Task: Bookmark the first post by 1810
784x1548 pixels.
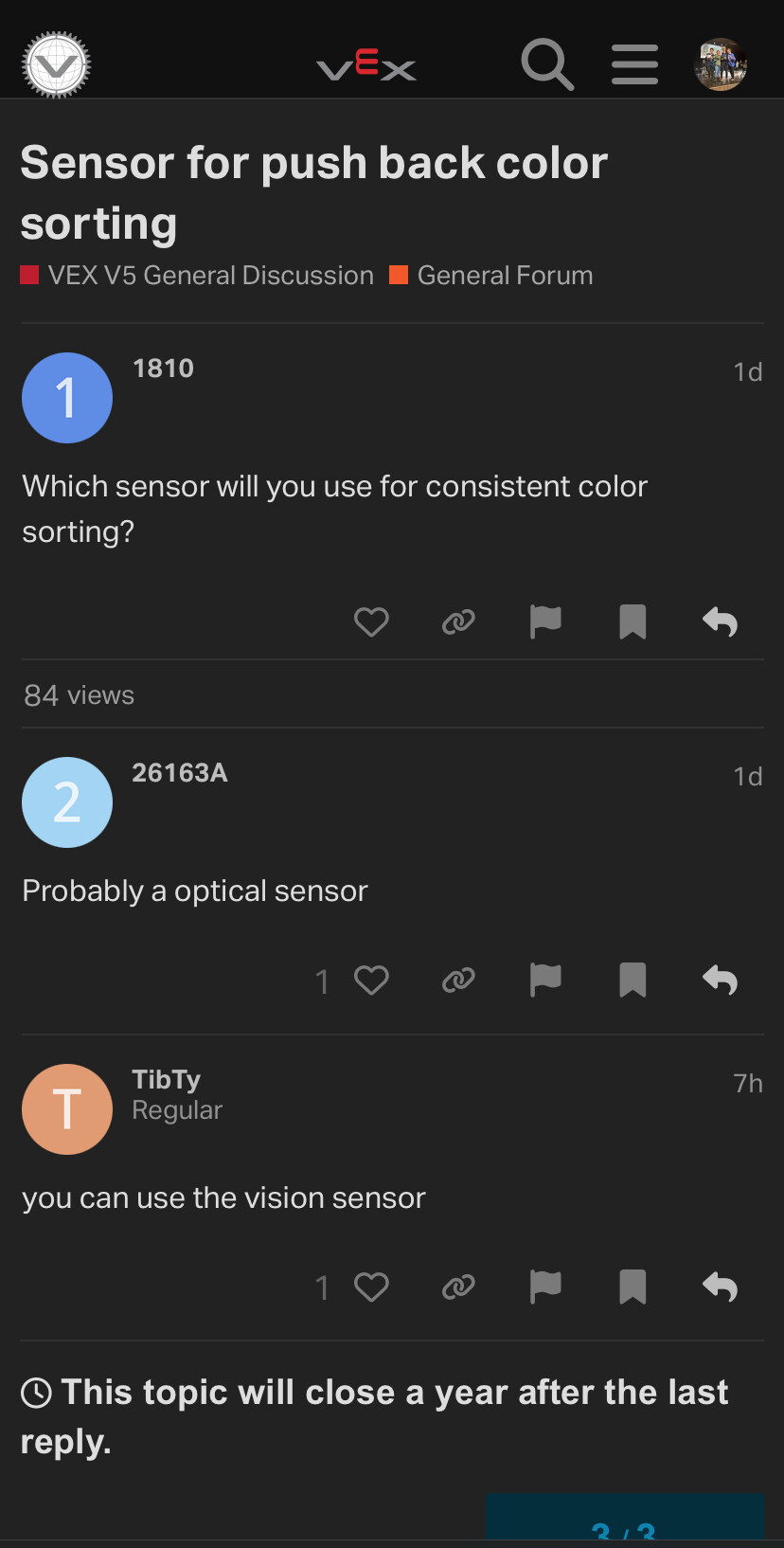Action: pos(633,622)
